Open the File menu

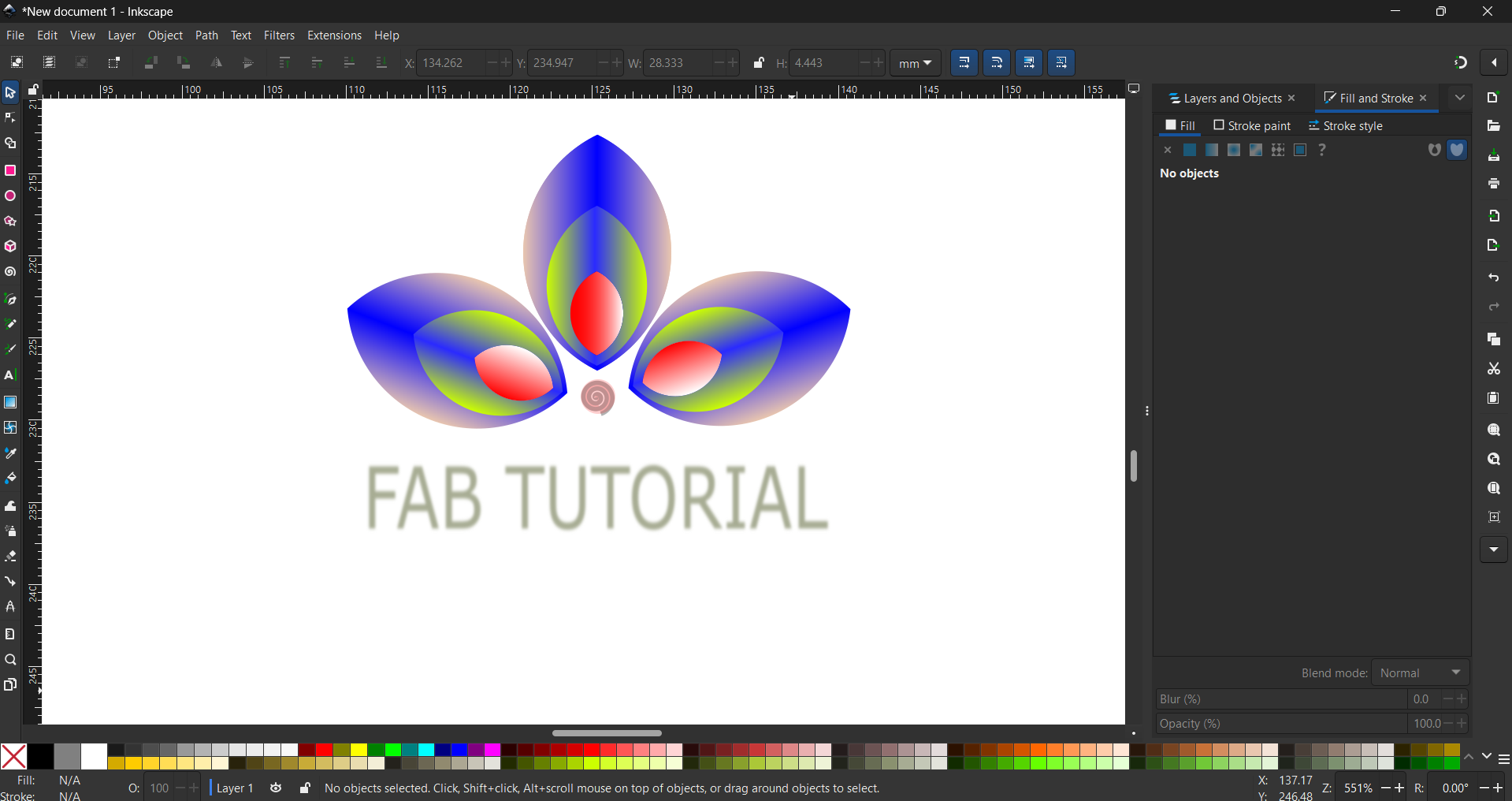point(15,35)
